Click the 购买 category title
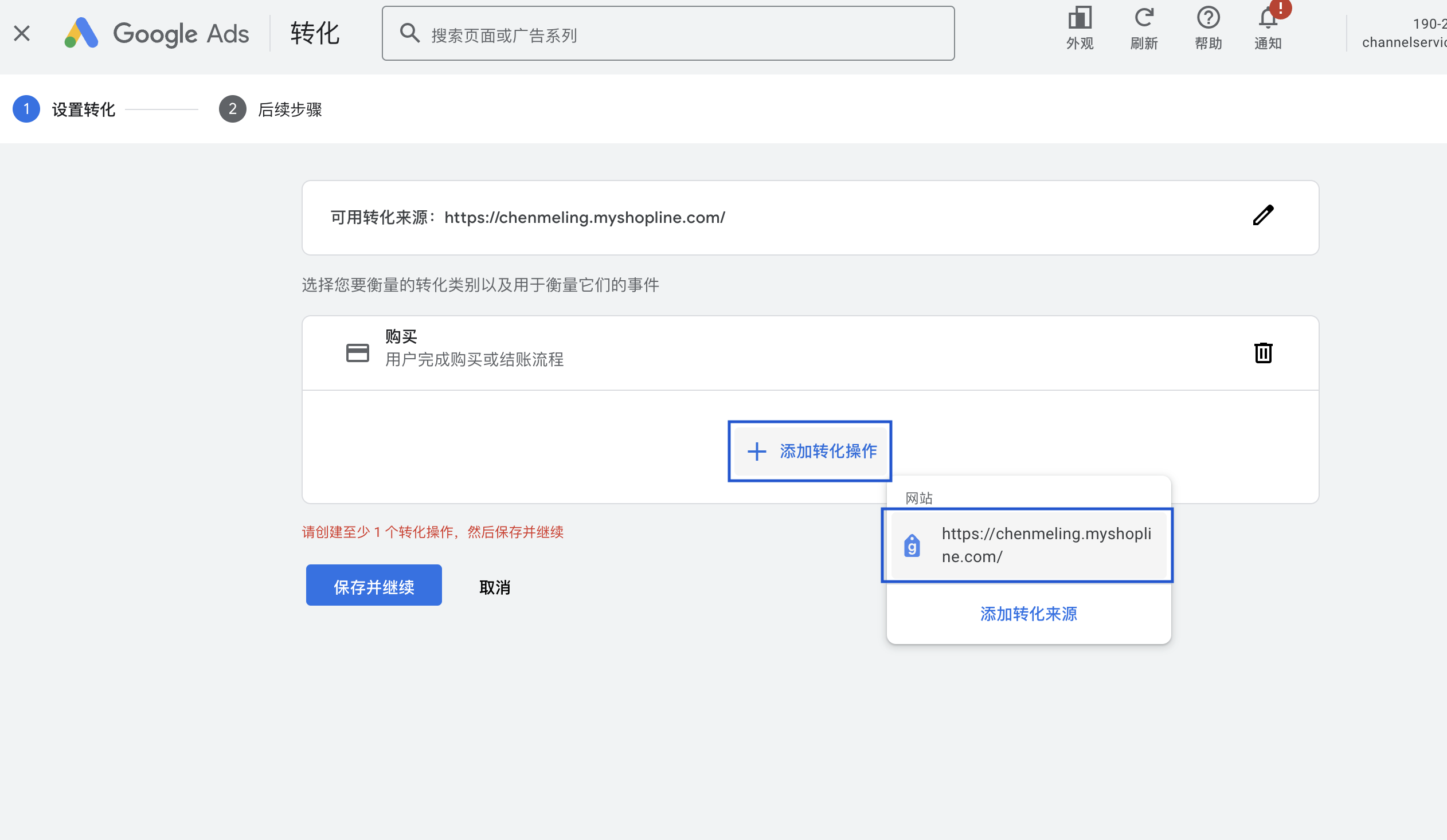Screen dimensions: 1447x840 (x=401, y=336)
